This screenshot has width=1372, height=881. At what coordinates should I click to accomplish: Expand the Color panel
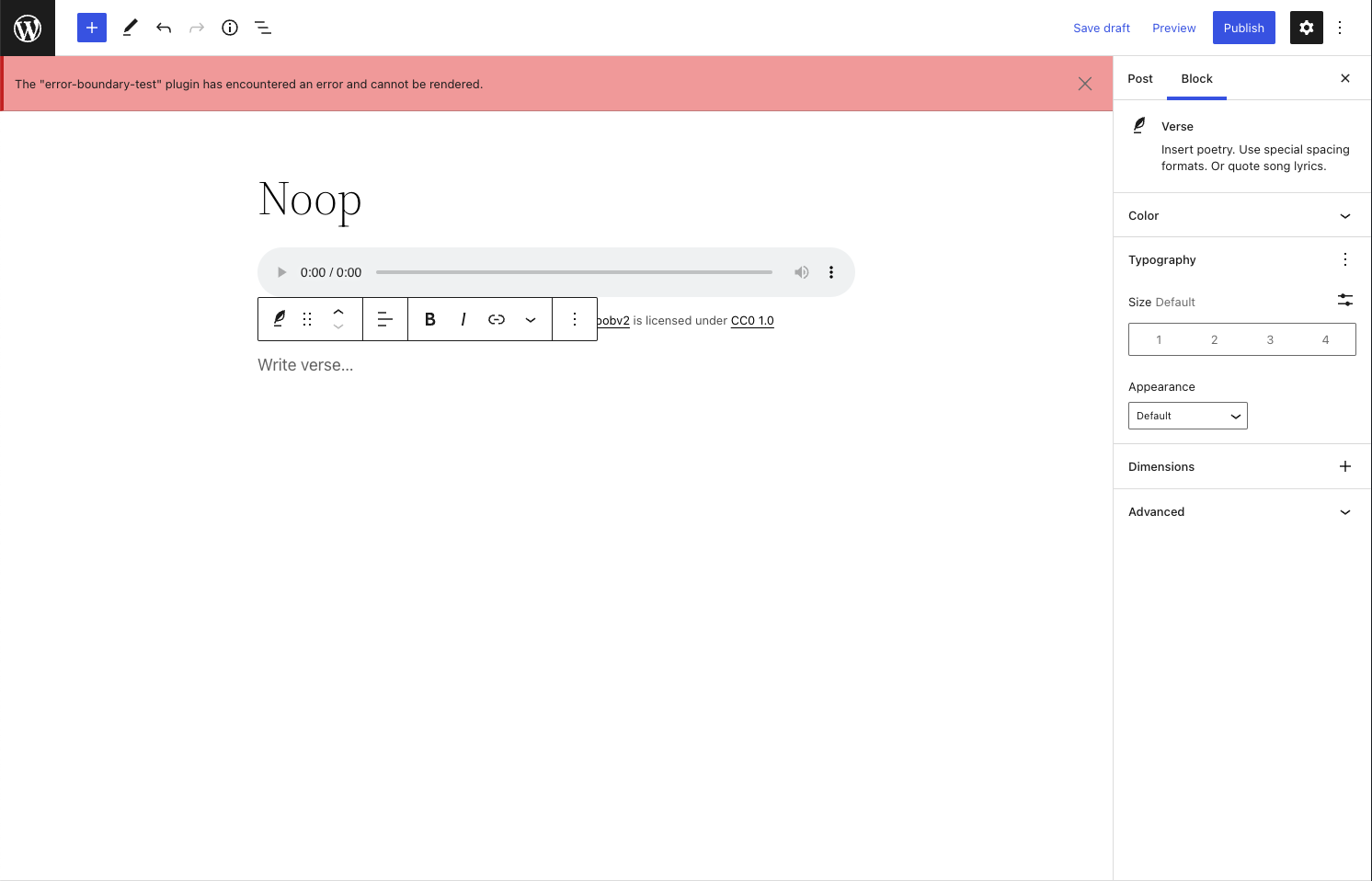tap(1241, 215)
